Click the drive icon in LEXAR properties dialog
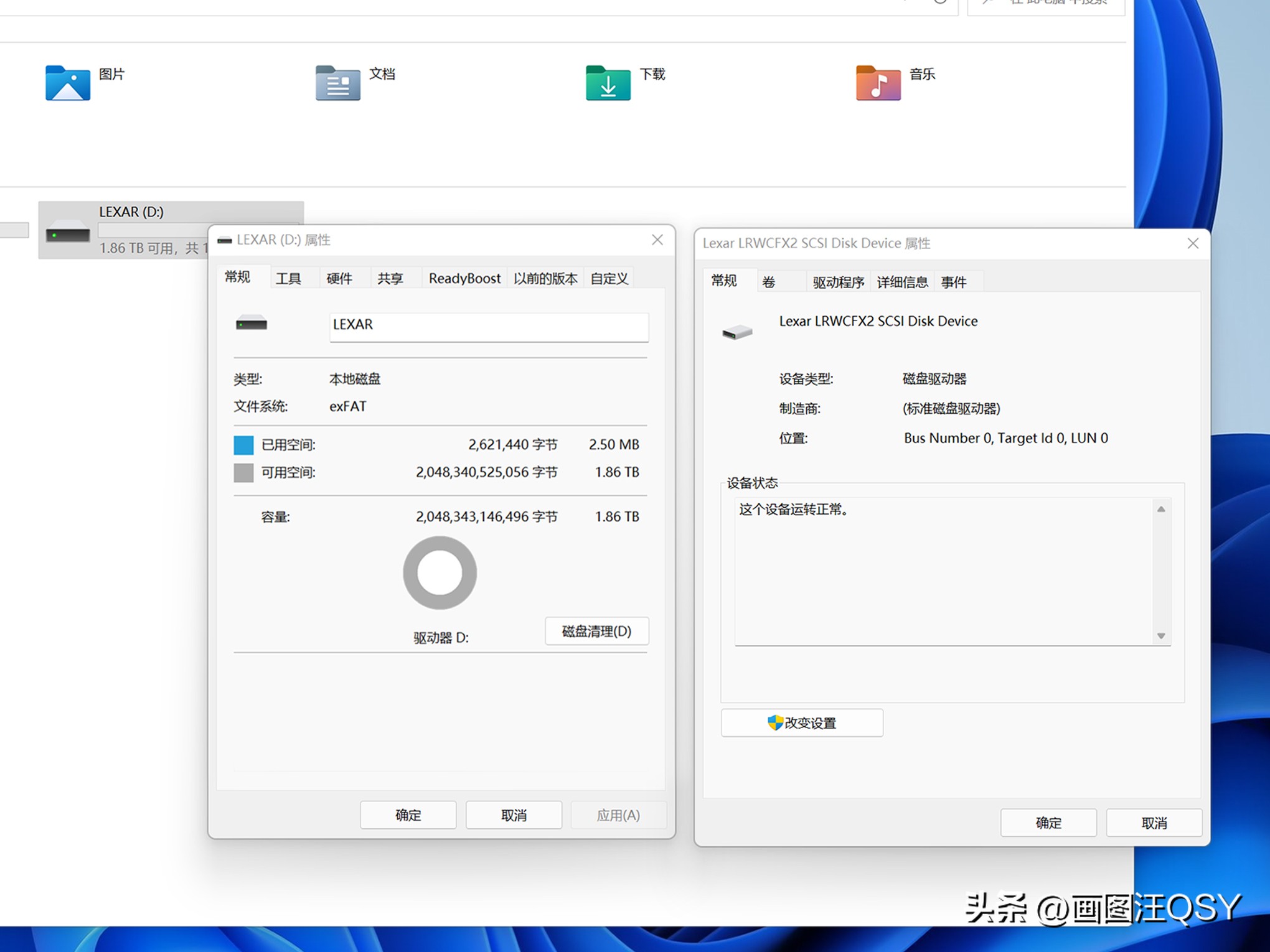The height and width of the screenshot is (952, 1270). 252,324
